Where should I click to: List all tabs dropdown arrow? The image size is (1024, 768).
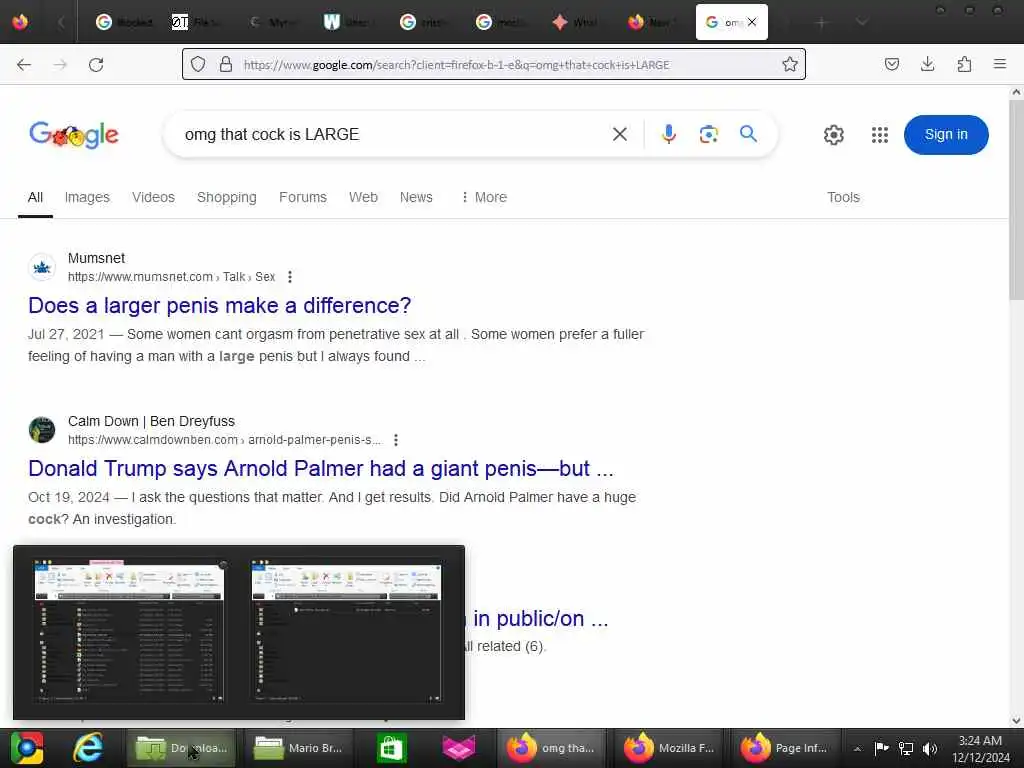(862, 22)
